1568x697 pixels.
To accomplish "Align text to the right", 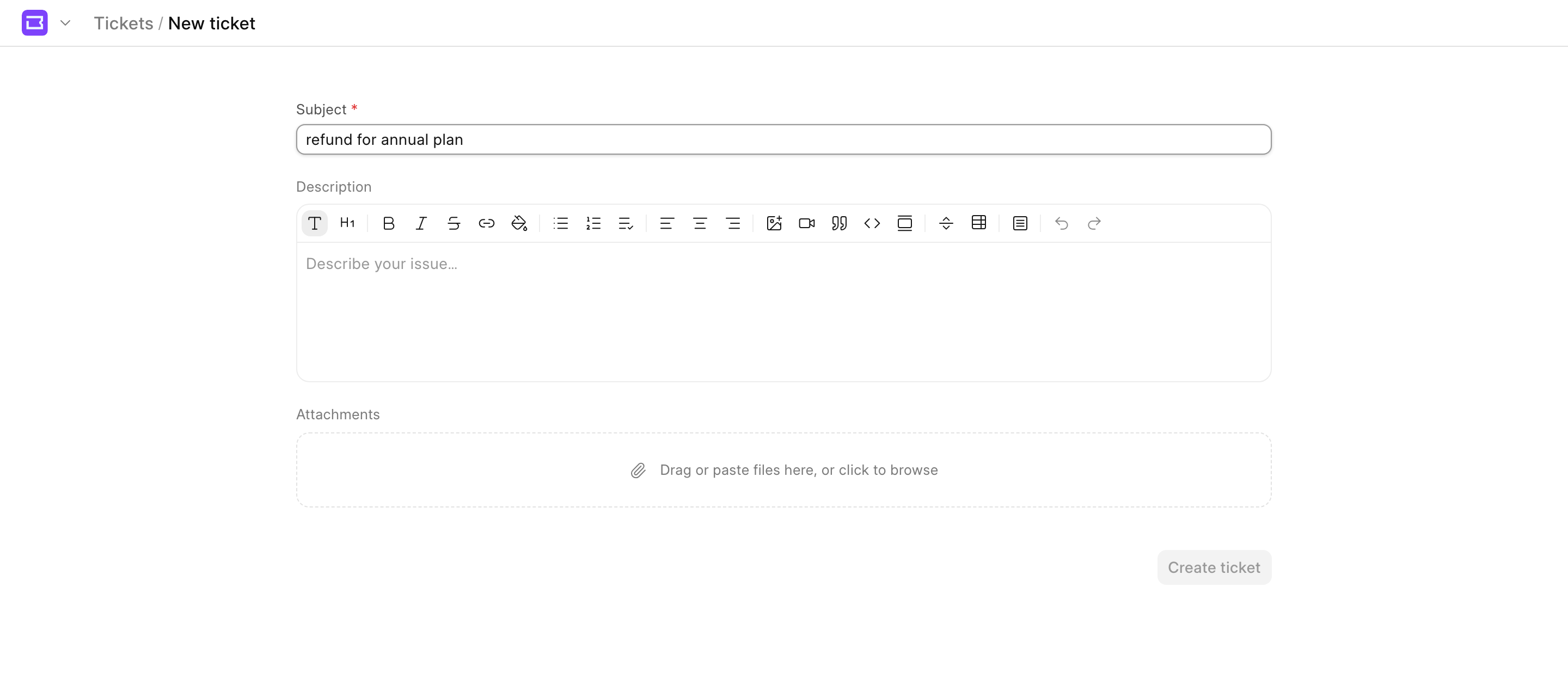I will tap(733, 223).
